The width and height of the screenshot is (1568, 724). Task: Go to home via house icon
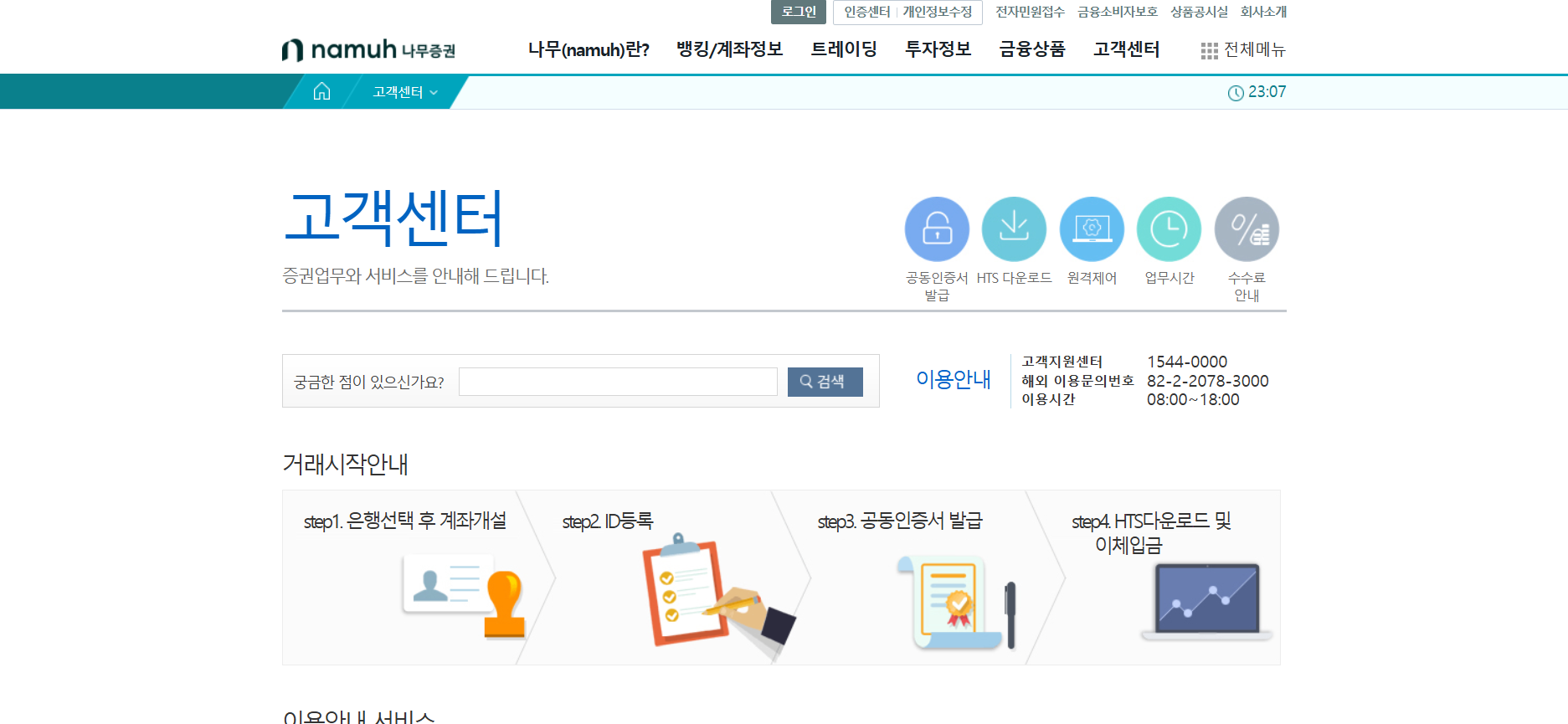click(x=321, y=91)
